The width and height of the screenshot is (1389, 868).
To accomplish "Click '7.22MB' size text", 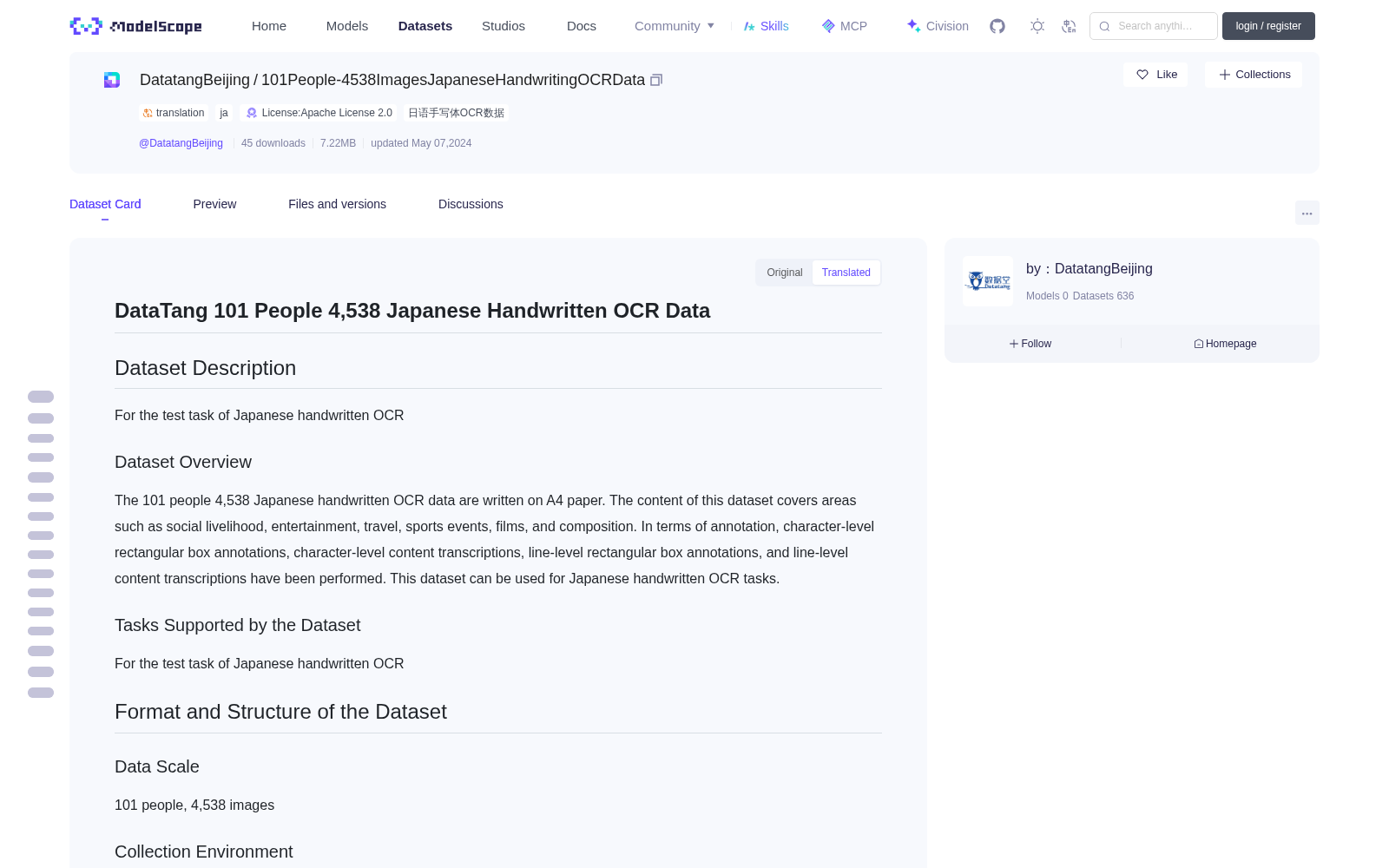I will click(338, 143).
